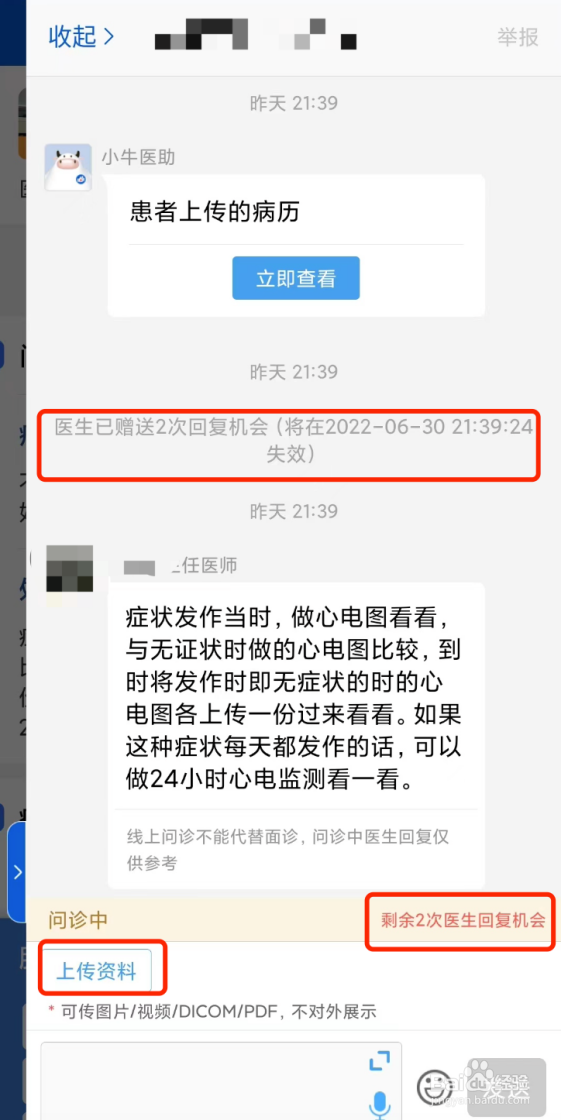The height and width of the screenshot is (1120, 561).
Task: Click the 剩余2次医生回复机会 notice
Action: click(462, 920)
